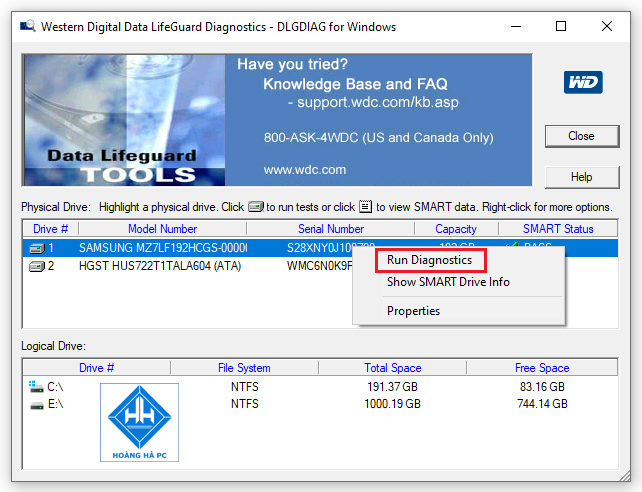Click the Total Space column header
This screenshot has width=642, height=492.
click(x=393, y=368)
